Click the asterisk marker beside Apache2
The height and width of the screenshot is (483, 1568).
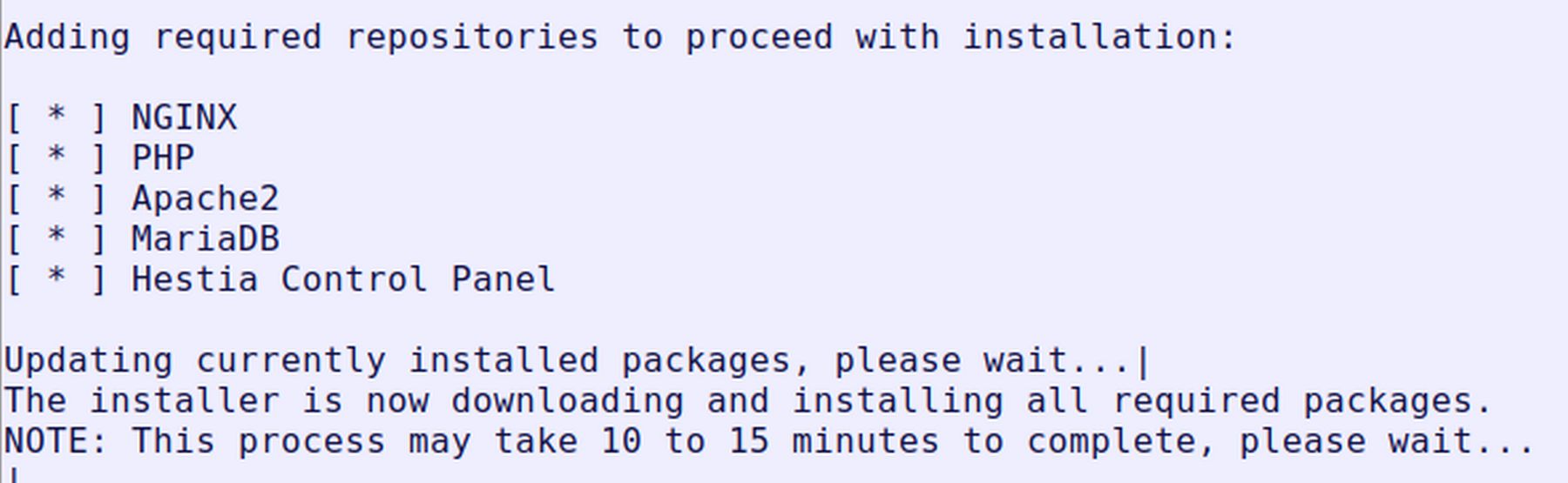tap(57, 197)
